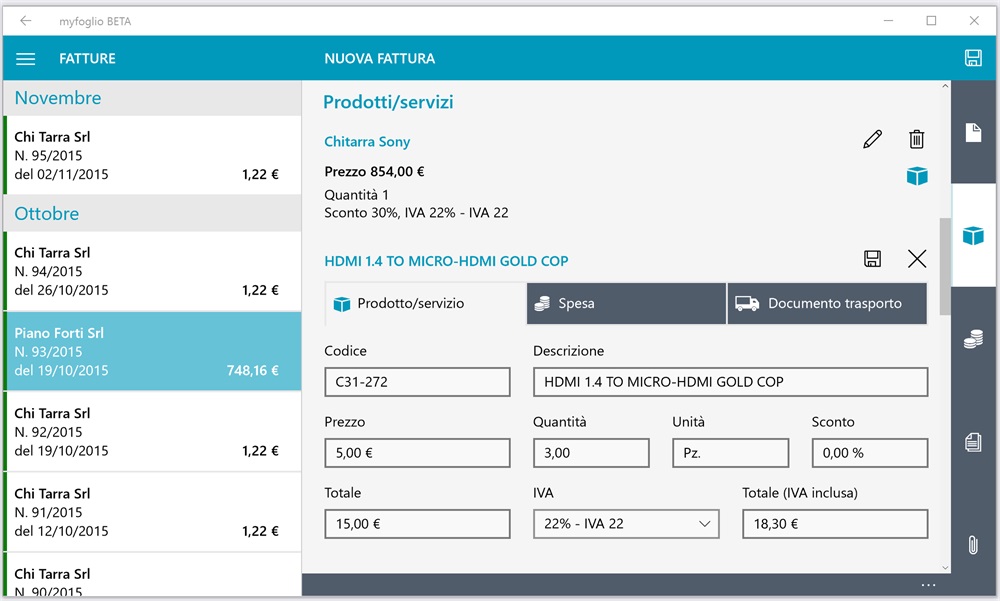Select invoice N. 95/2015 Chi Tarra Srl
This screenshot has width=1000, height=601.
[x=152, y=155]
